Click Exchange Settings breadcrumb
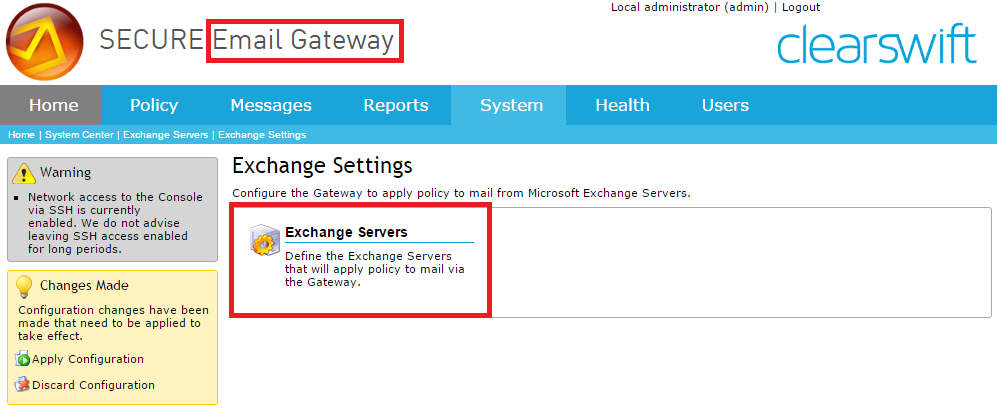 (262, 135)
